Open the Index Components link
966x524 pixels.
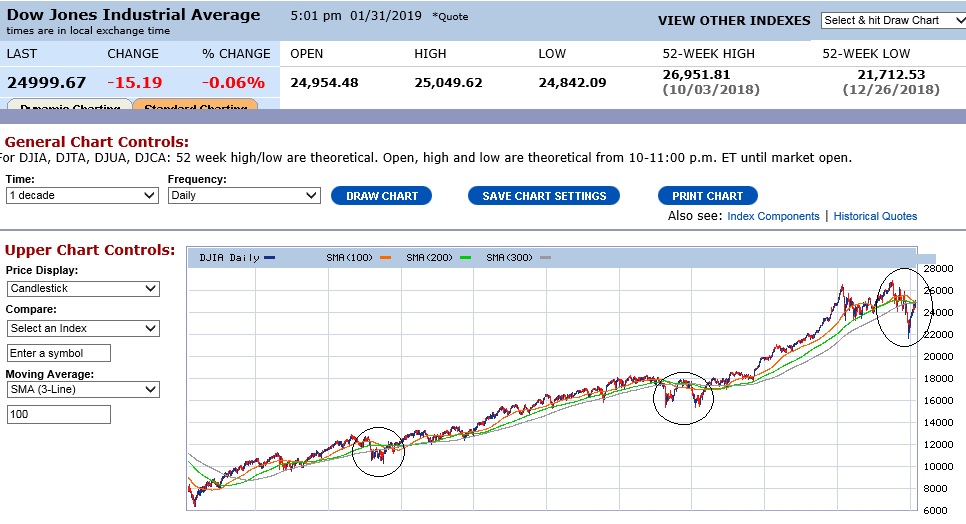point(773,216)
